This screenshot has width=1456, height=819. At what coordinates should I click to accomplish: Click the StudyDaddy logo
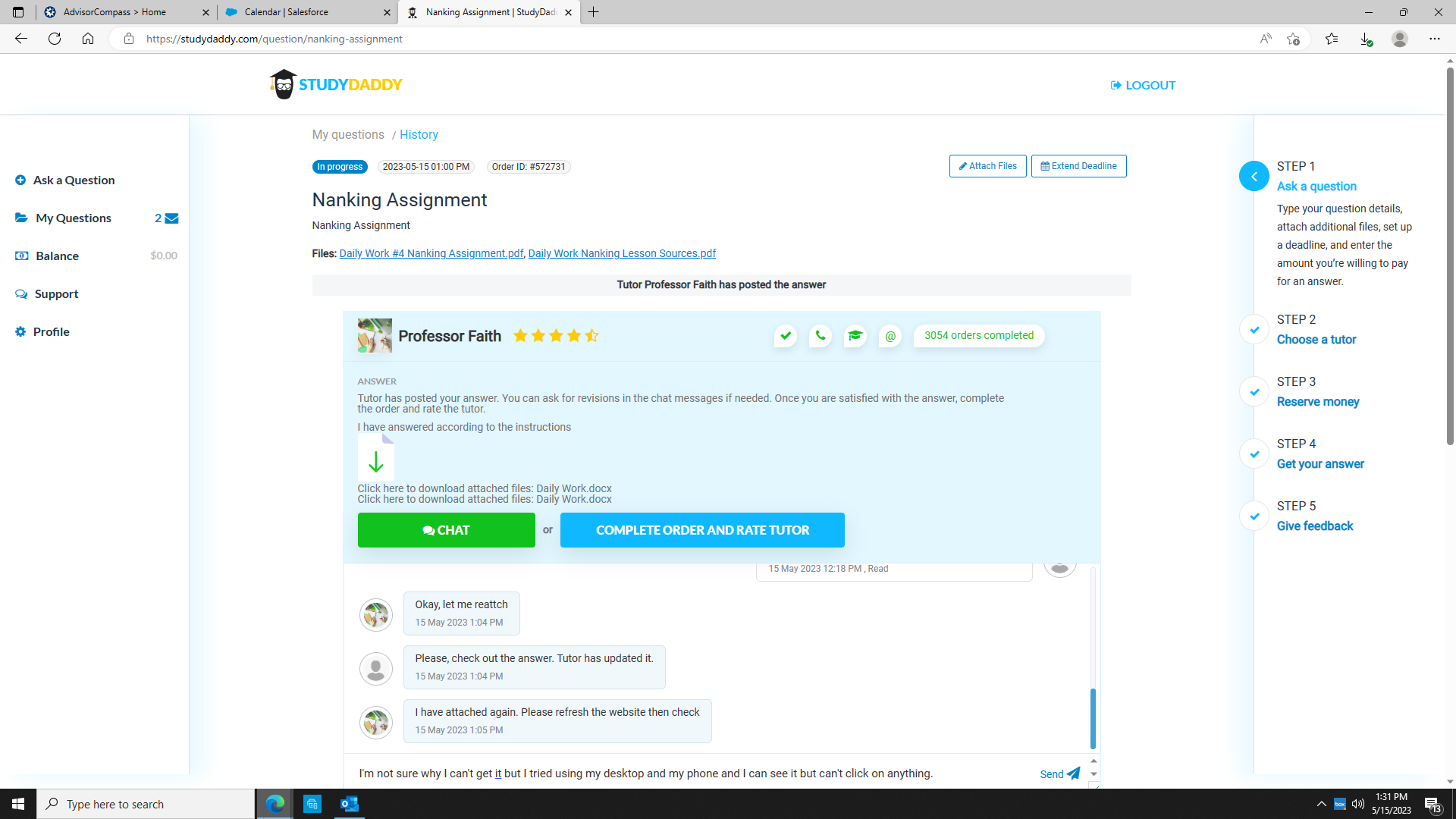pos(336,84)
